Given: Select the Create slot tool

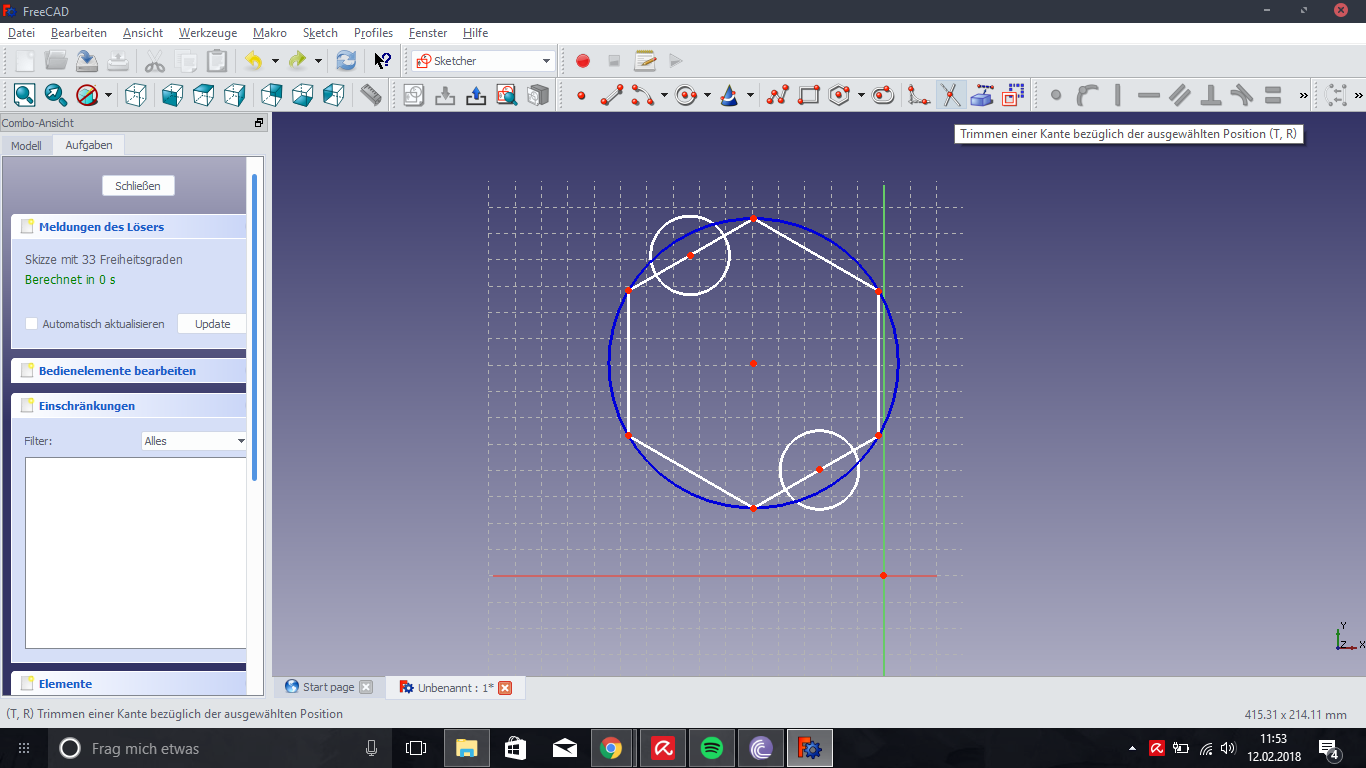Looking at the screenshot, I should (883, 95).
